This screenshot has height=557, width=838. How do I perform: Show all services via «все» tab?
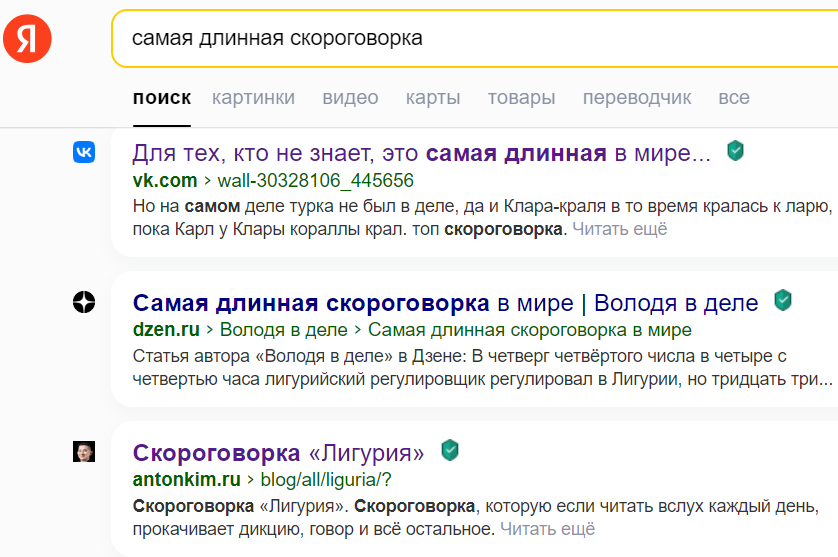734,98
